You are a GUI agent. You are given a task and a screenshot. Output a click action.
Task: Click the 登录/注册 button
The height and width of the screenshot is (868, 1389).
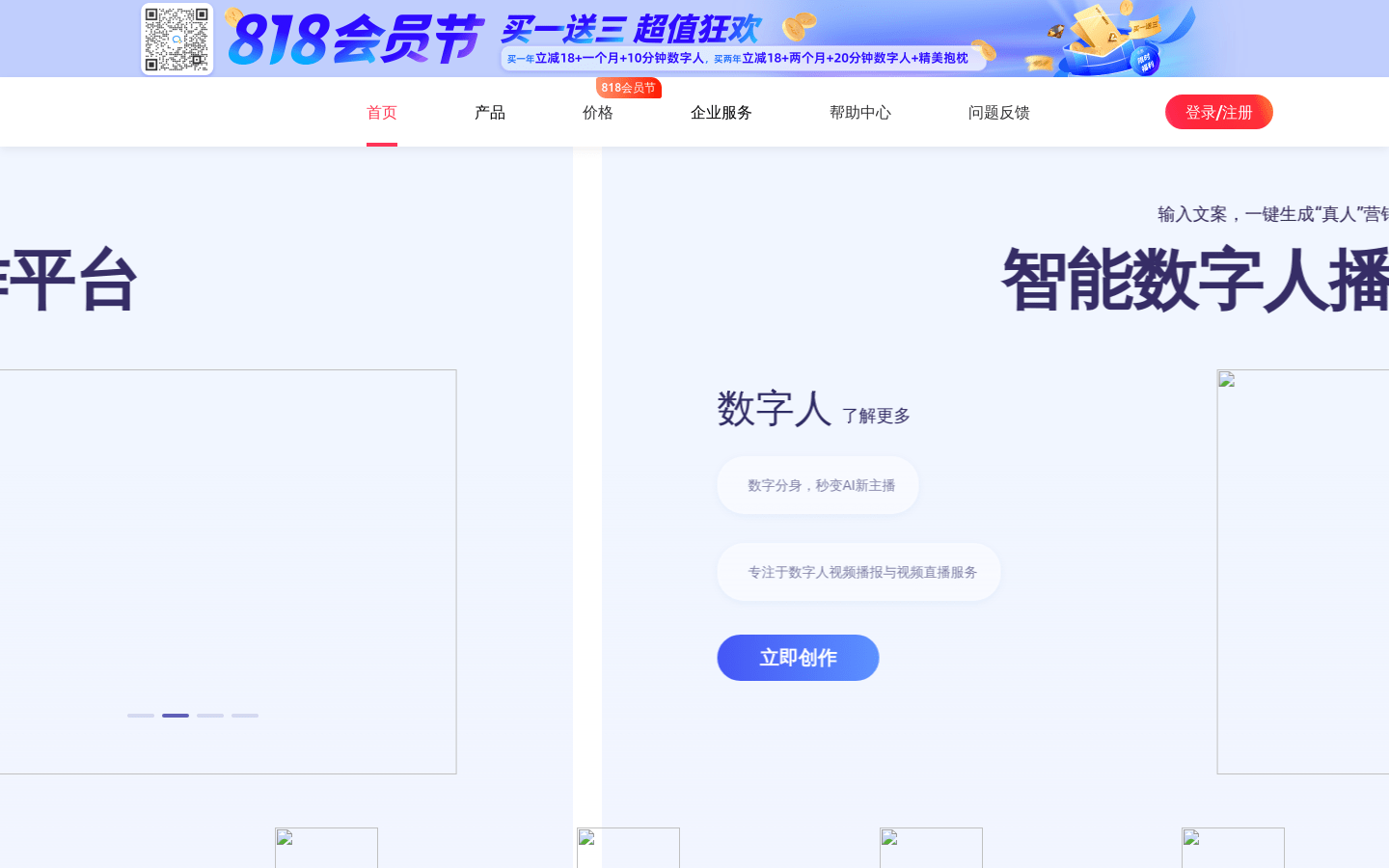(x=1218, y=112)
